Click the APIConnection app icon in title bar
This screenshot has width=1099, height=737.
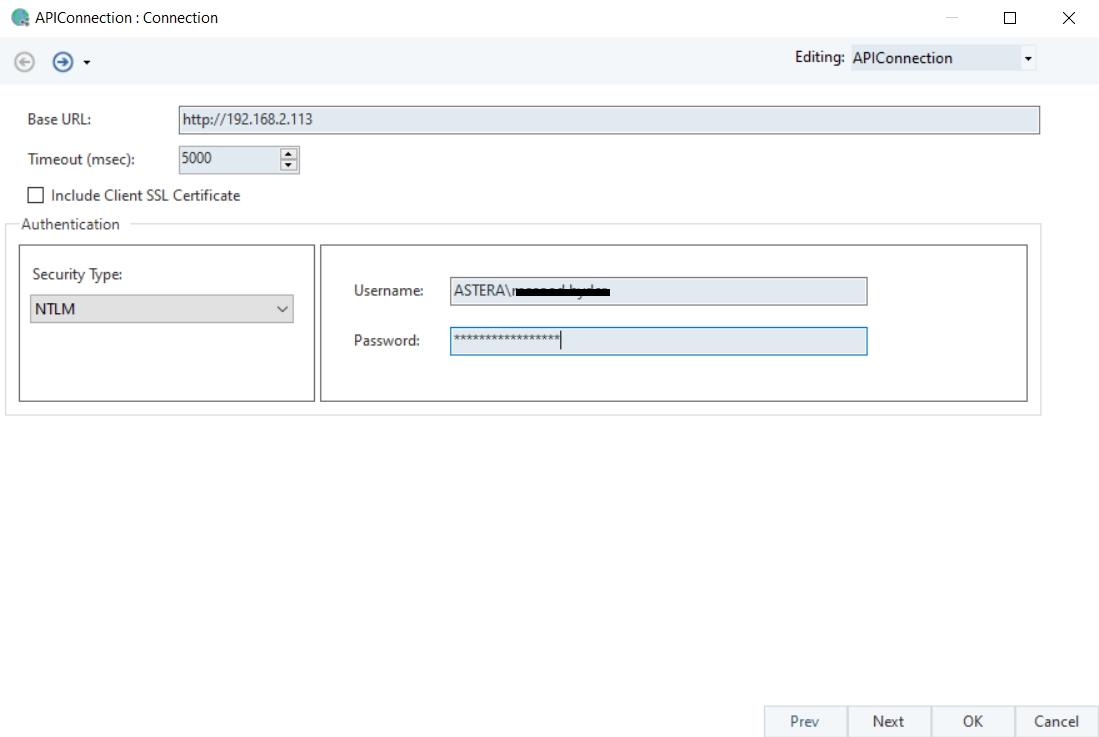click(19, 18)
